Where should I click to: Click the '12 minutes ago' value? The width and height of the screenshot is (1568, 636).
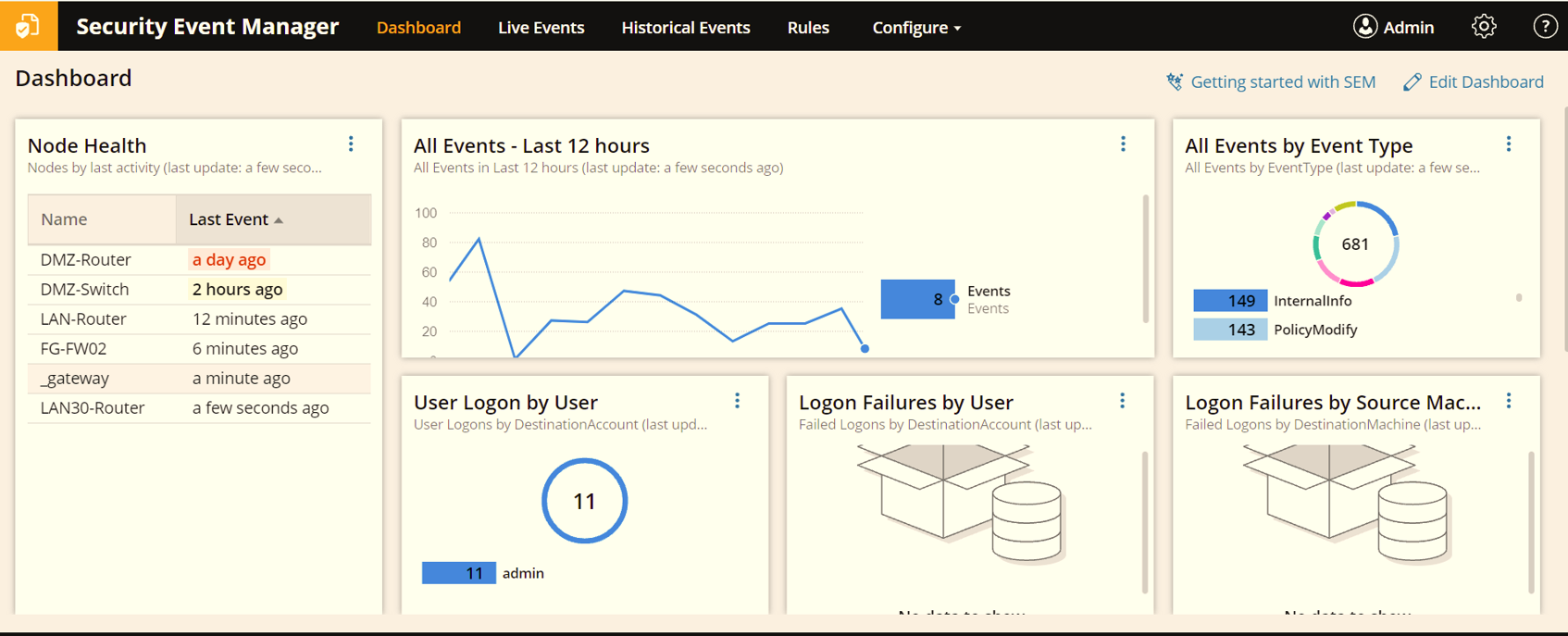(x=250, y=319)
